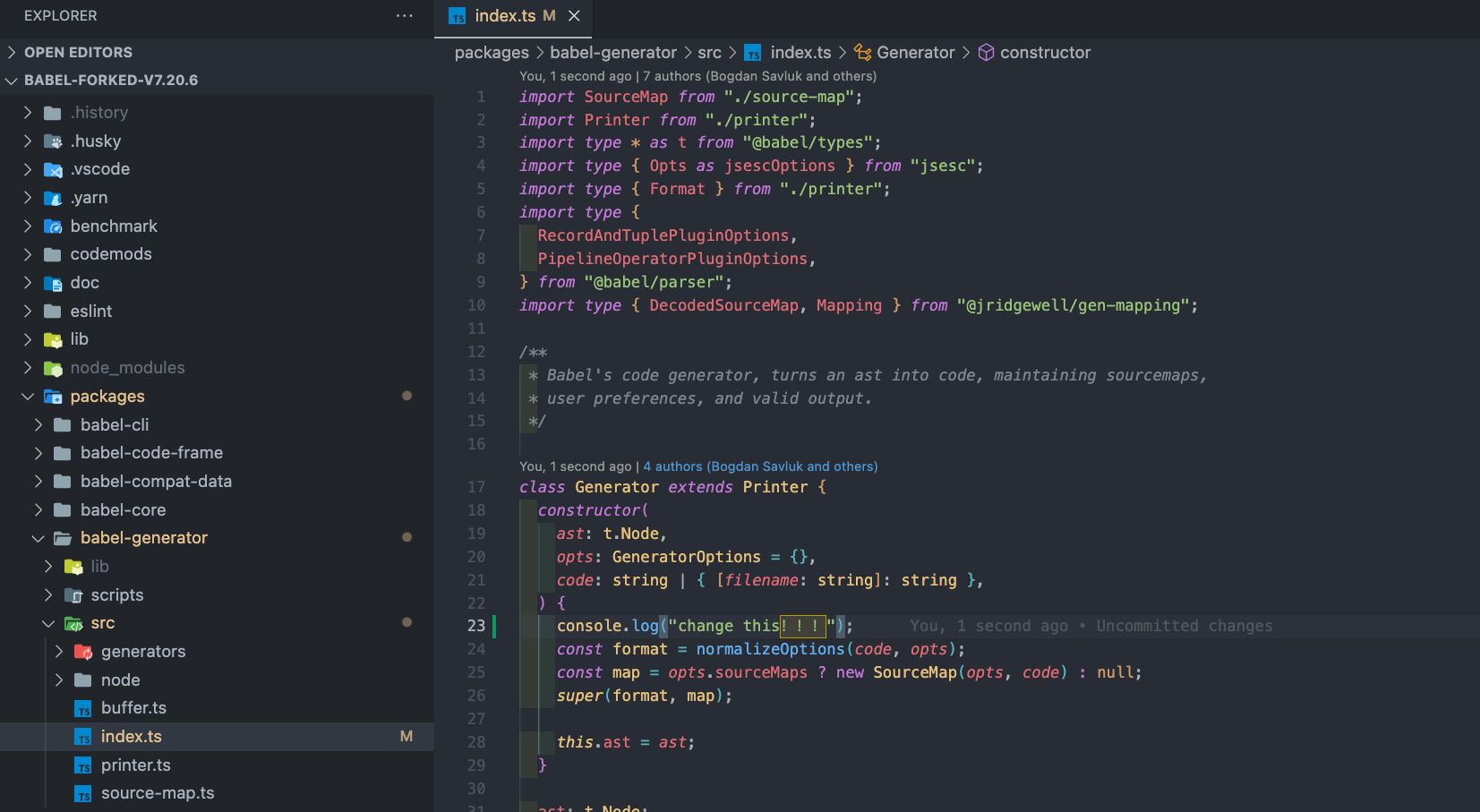Image resolution: width=1480 pixels, height=812 pixels.
Task: Click the packages folder icon
Action: pyautogui.click(x=53, y=397)
